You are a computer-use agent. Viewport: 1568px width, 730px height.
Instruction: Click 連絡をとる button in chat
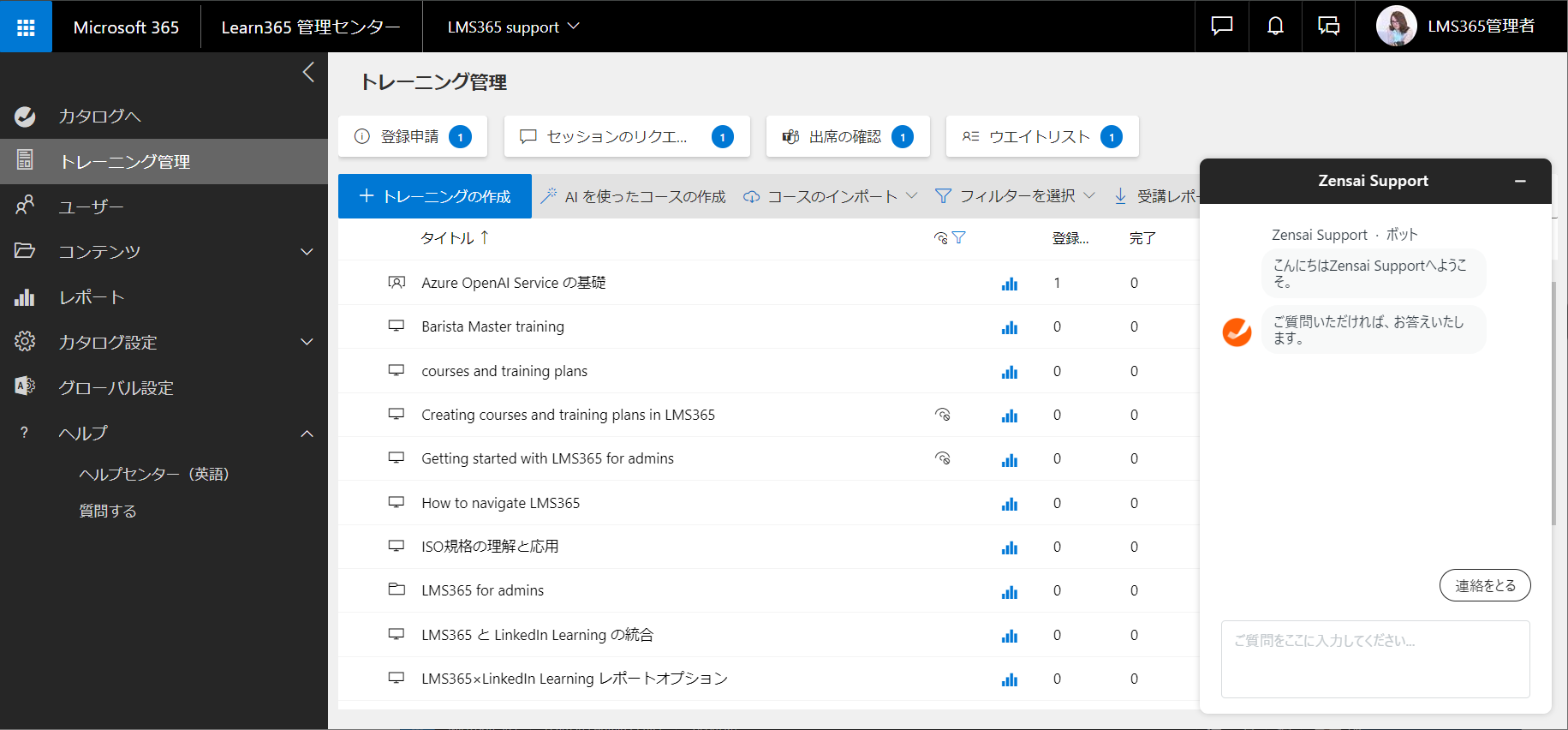(1485, 585)
